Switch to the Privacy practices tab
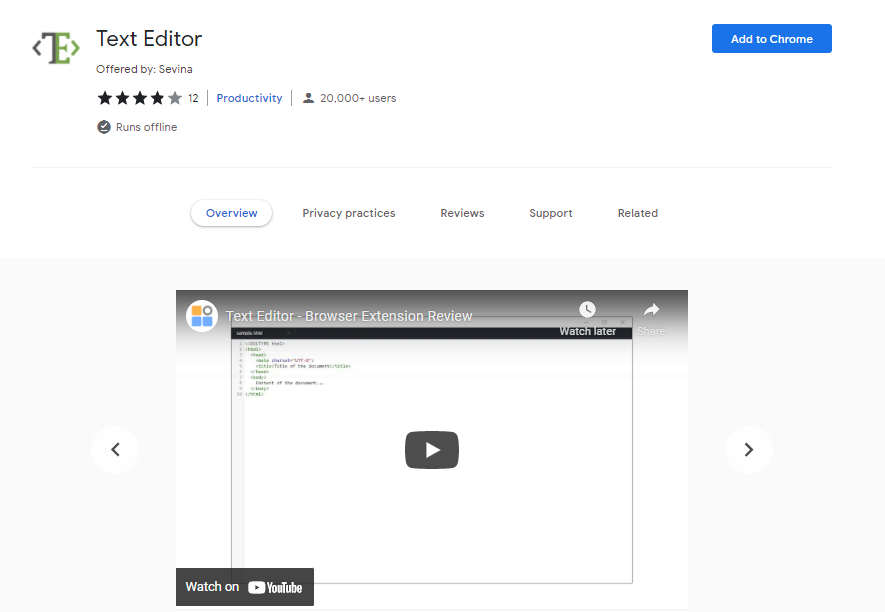Screen dimensions: 885x612 point(349,213)
